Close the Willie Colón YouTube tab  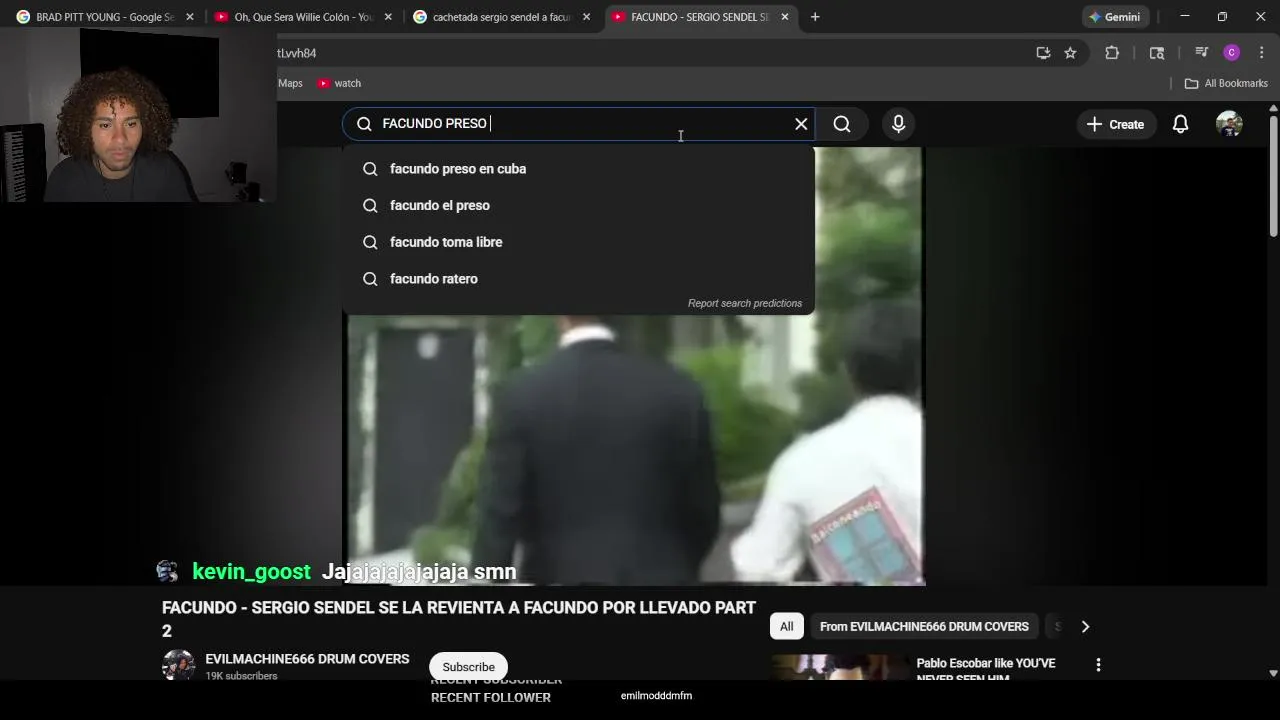coord(388,17)
